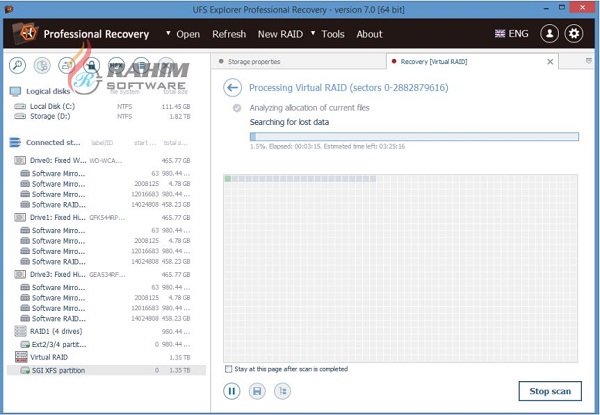Image resolution: width=600 pixels, height=415 pixels.
Task: Select Drive0 Software RAID 458.23 GB partition
Action: click(105, 205)
